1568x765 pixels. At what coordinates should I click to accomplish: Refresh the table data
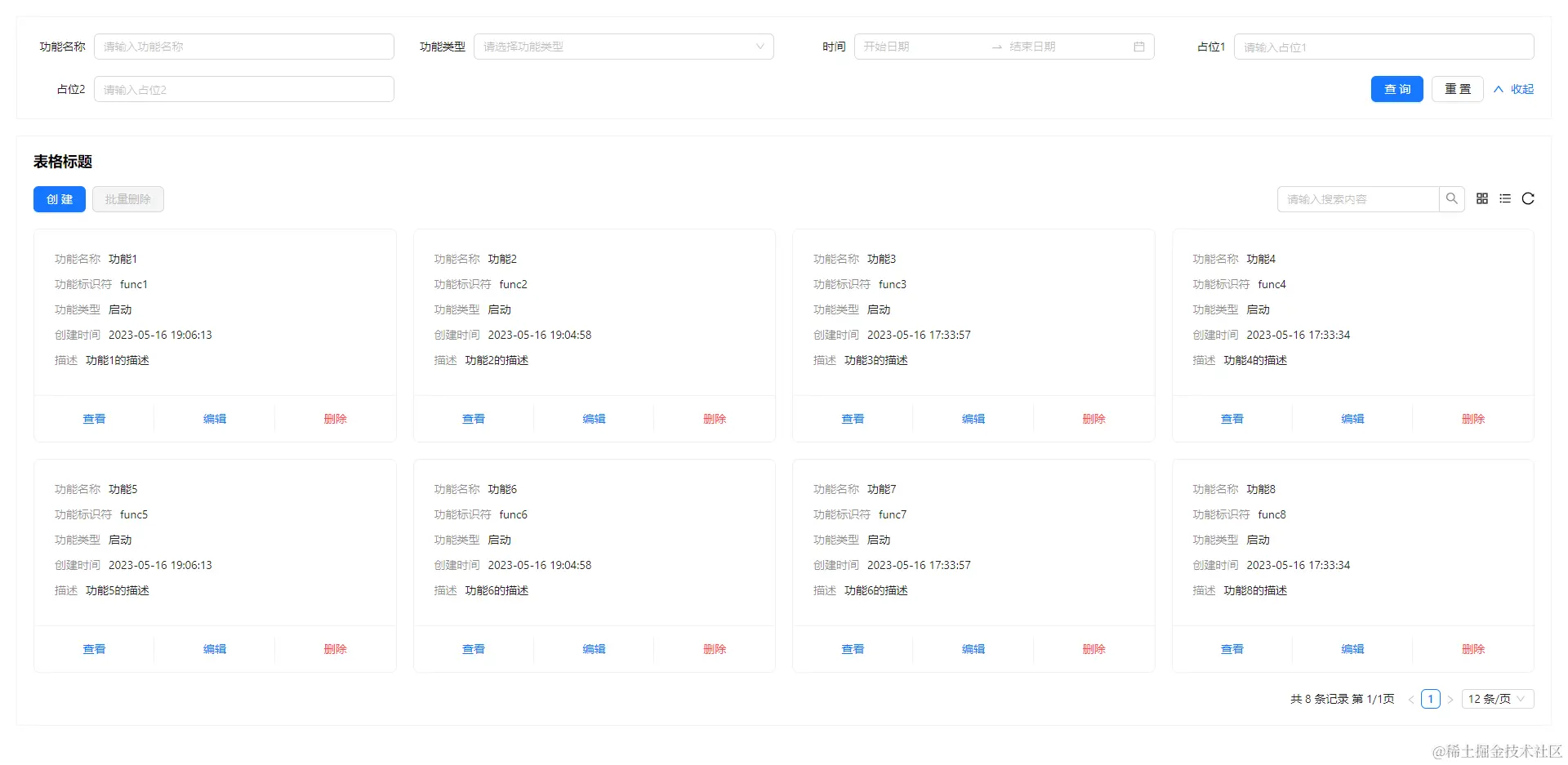[1528, 198]
